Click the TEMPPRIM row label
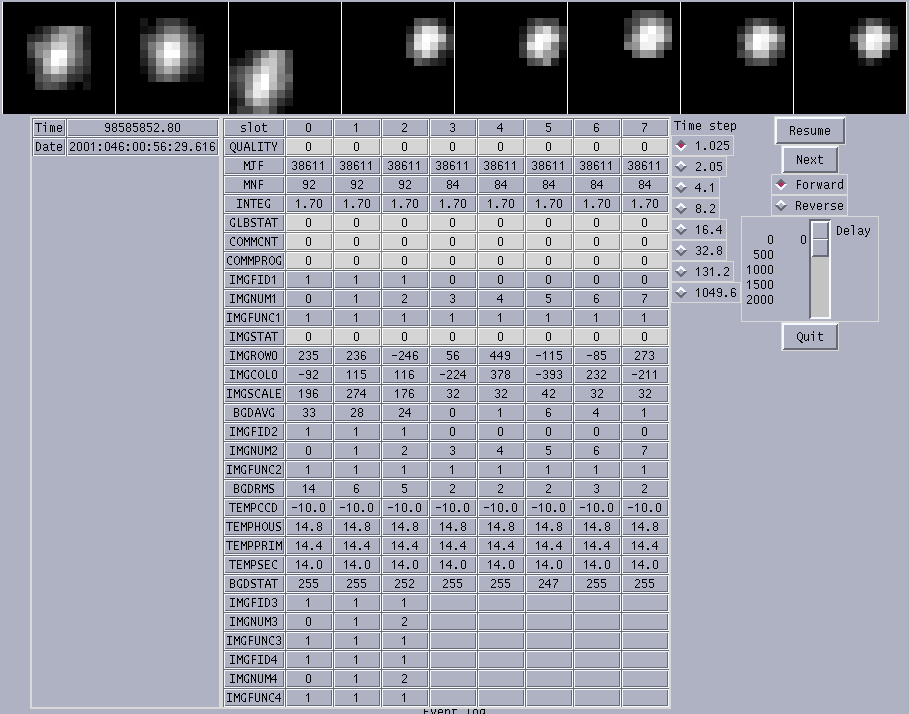 click(x=254, y=545)
